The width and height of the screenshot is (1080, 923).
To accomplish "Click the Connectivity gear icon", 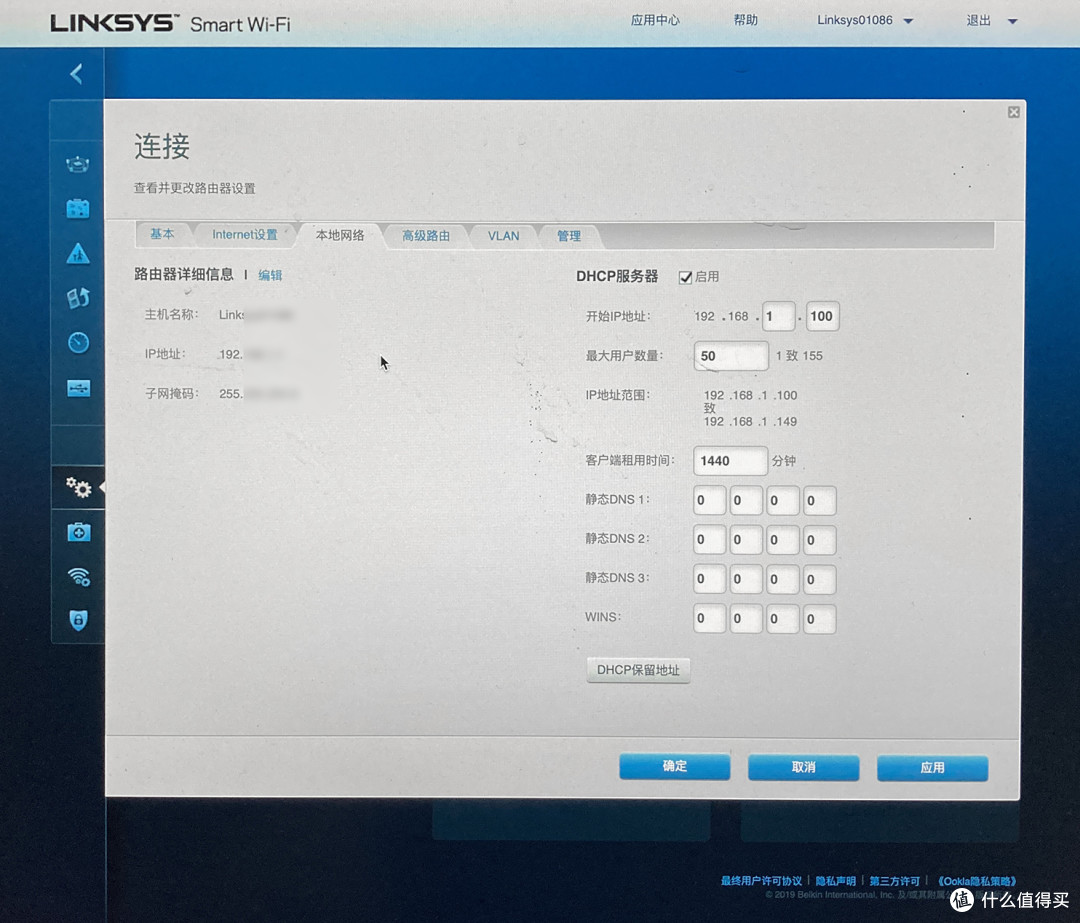I will coord(78,488).
